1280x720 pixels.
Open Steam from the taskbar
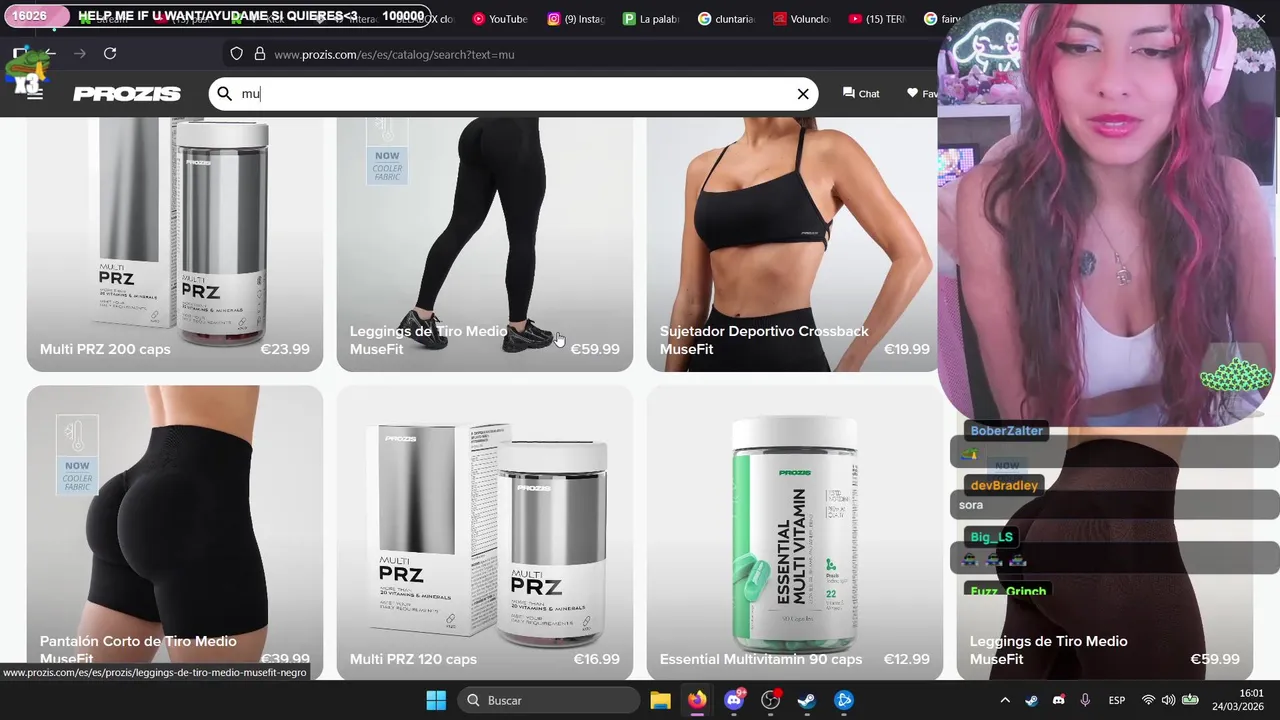pos(807,700)
